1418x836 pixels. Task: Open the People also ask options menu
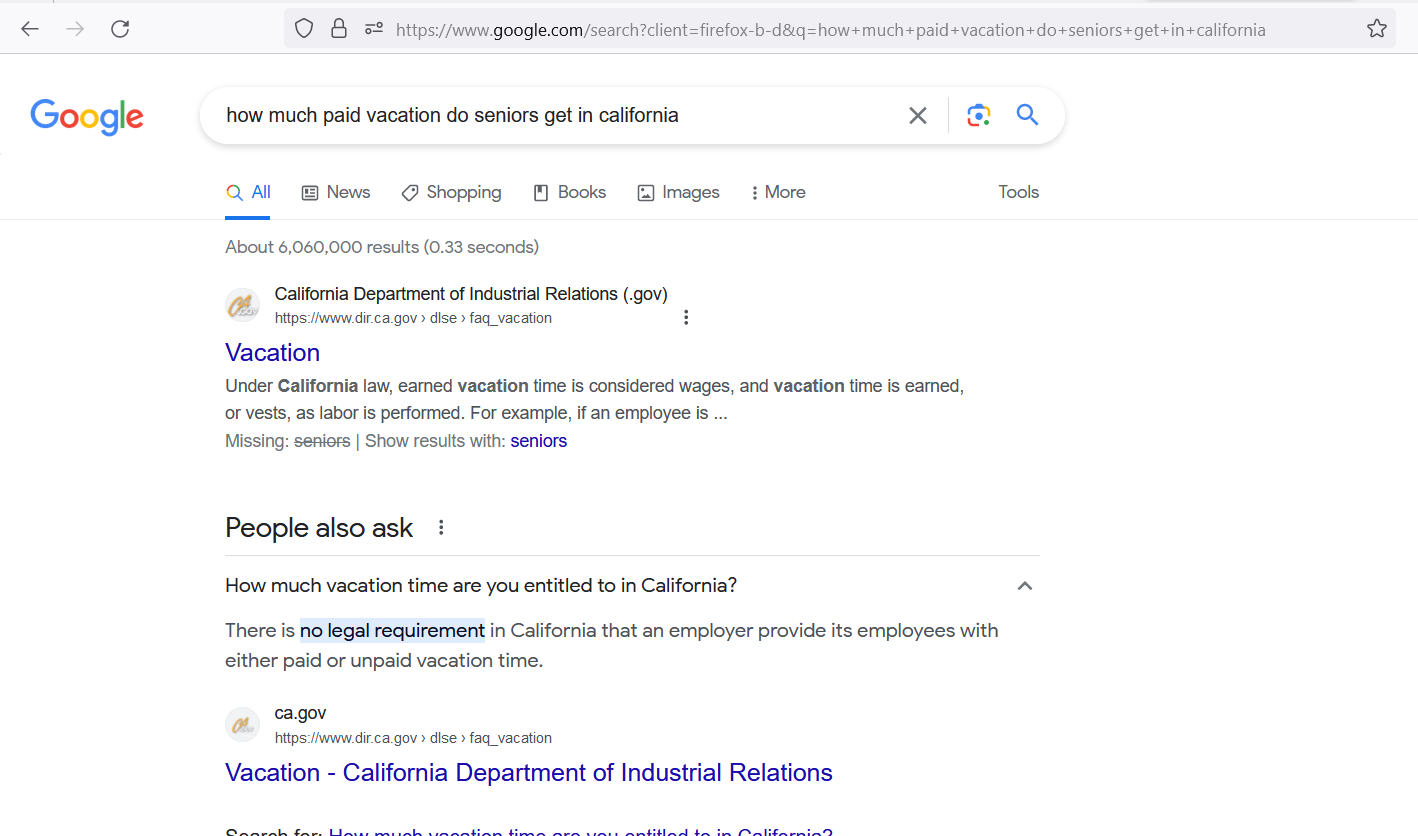(441, 527)
